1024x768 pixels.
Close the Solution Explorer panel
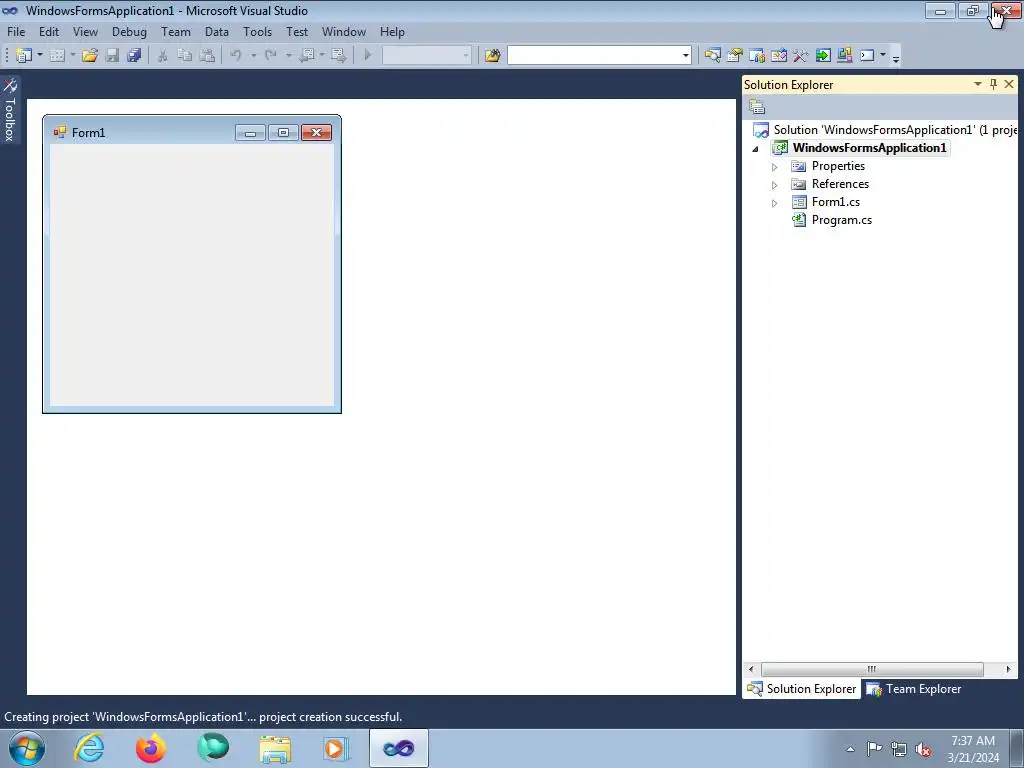(1009, 84)
